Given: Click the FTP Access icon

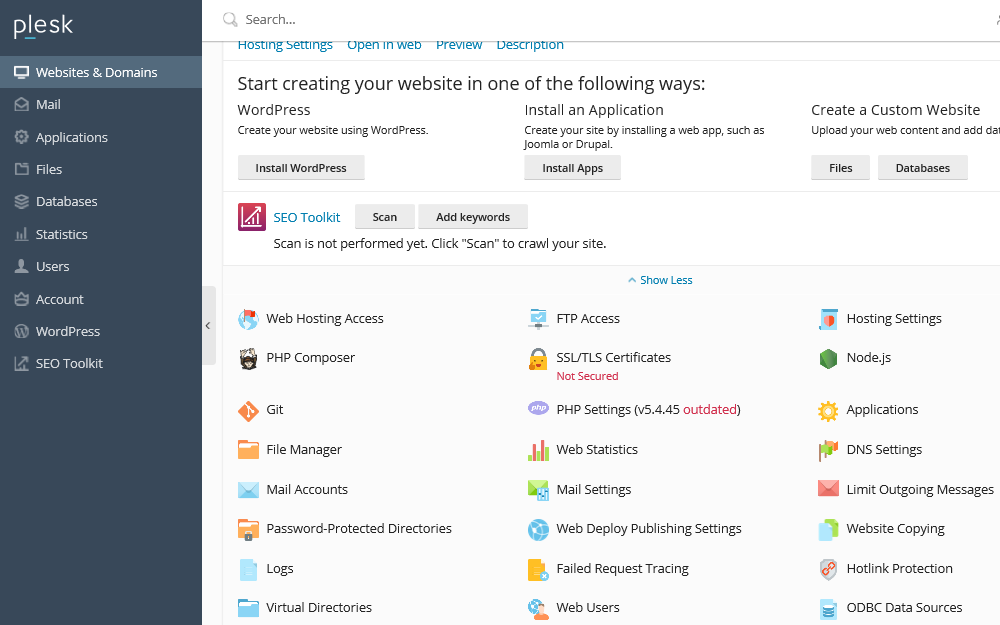Looking at the screenshot, I should point(538,319).
